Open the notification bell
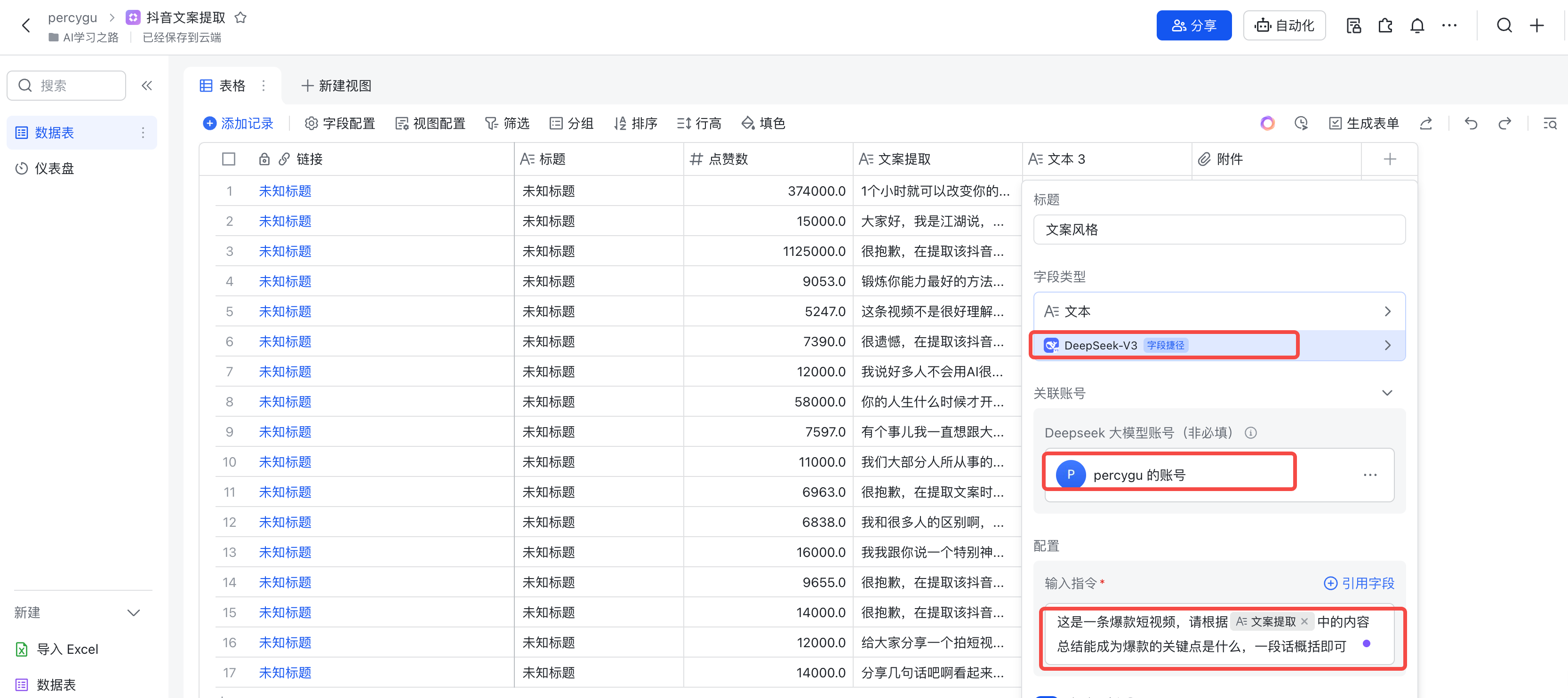The height and width of the screenshot is (698, 1568). (x=1417, y=25)
